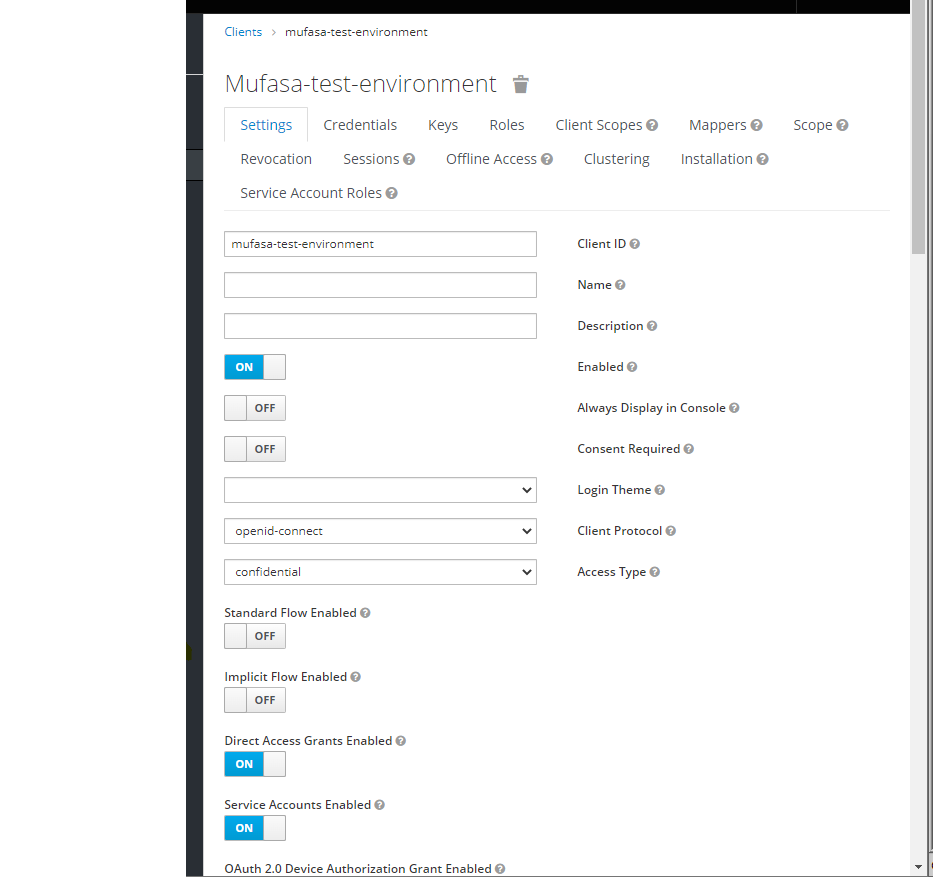Open the Clustering tab
The image size is (933, 877).
click(x=616, y=159)
